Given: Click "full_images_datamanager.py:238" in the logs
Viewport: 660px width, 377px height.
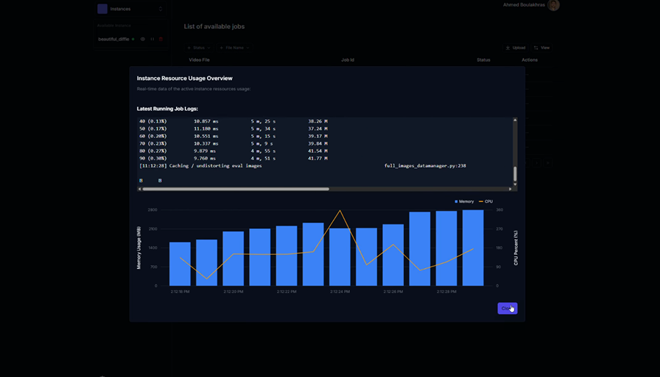Looking at the screenshot, I should point(425,166).
